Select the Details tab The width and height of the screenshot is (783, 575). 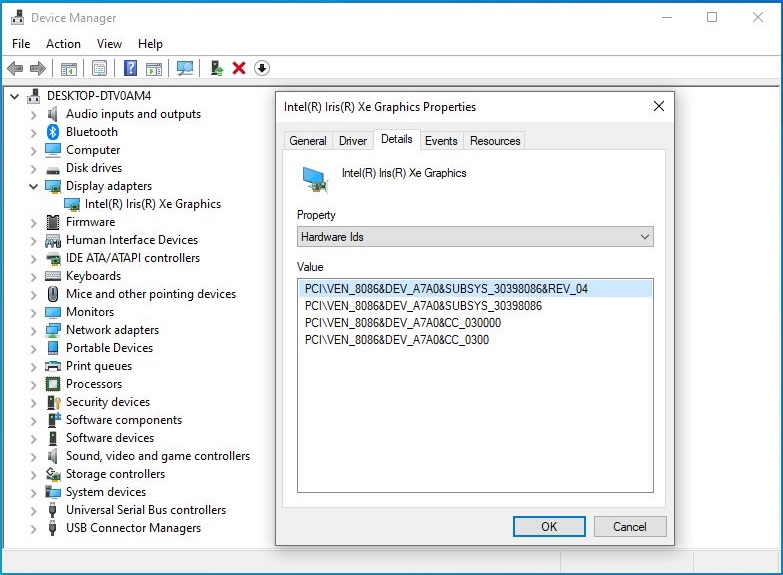[x=397, y=139]
